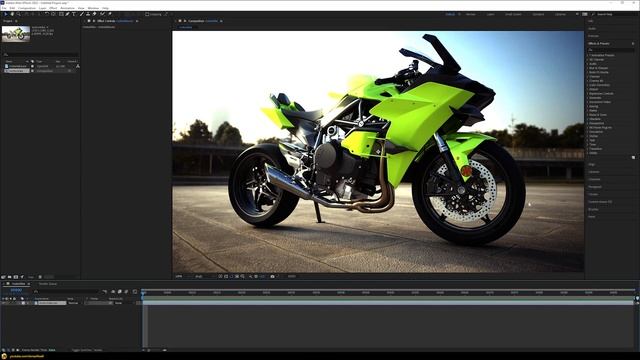Enable the Snapping checkbox
The image size is (640, 360).
[147, 14]
